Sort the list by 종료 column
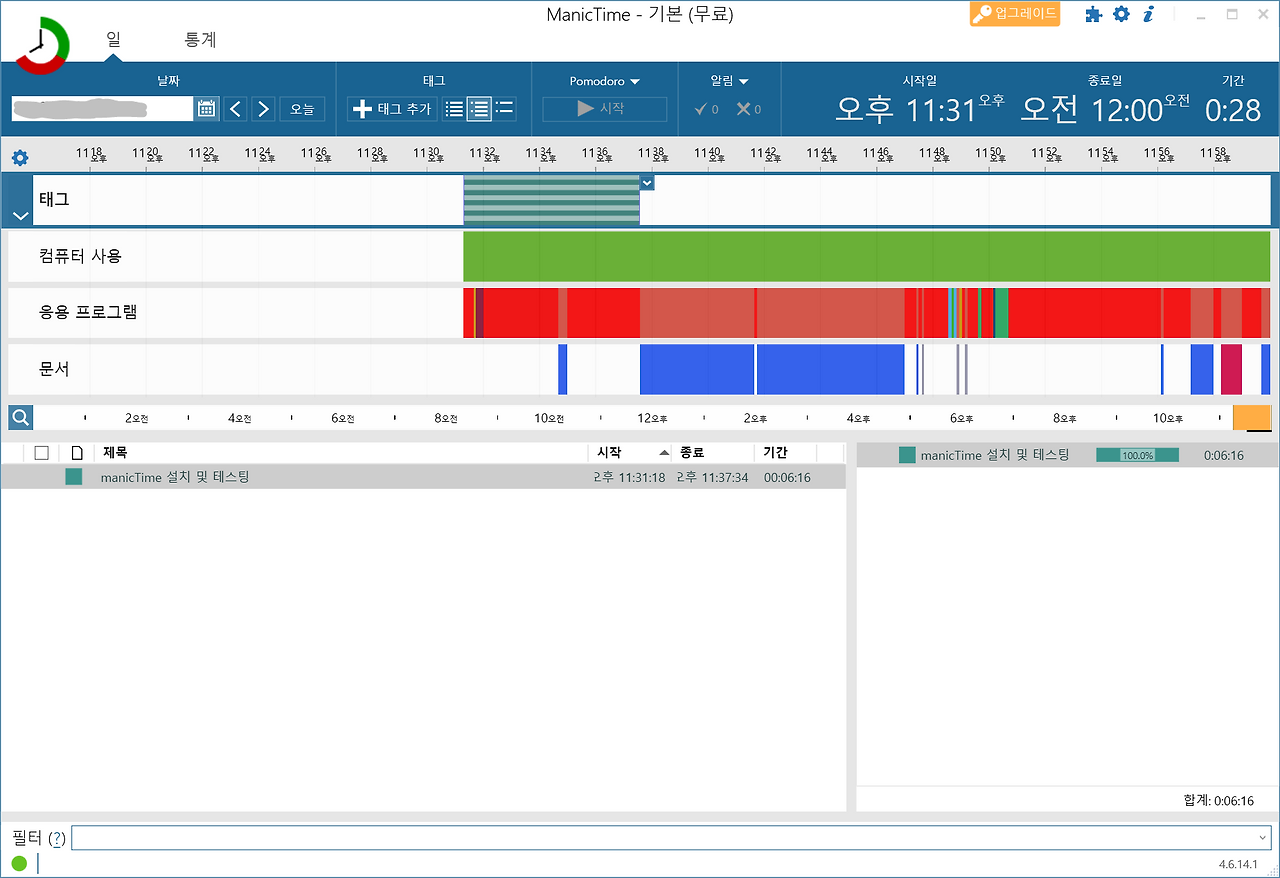Image resolution: width=1280 pixels, height=878 pixels. pos(712,453)
